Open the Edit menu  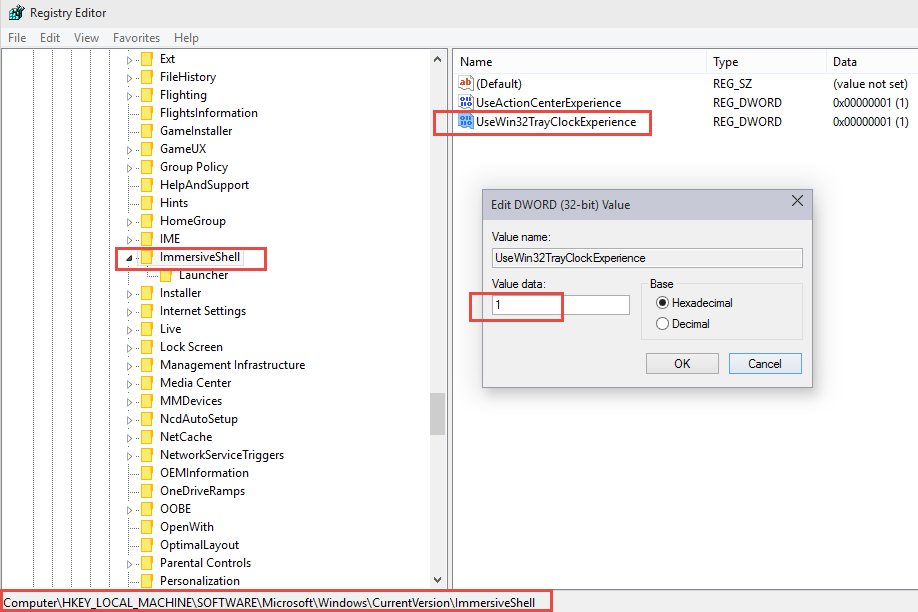[50, 37]
